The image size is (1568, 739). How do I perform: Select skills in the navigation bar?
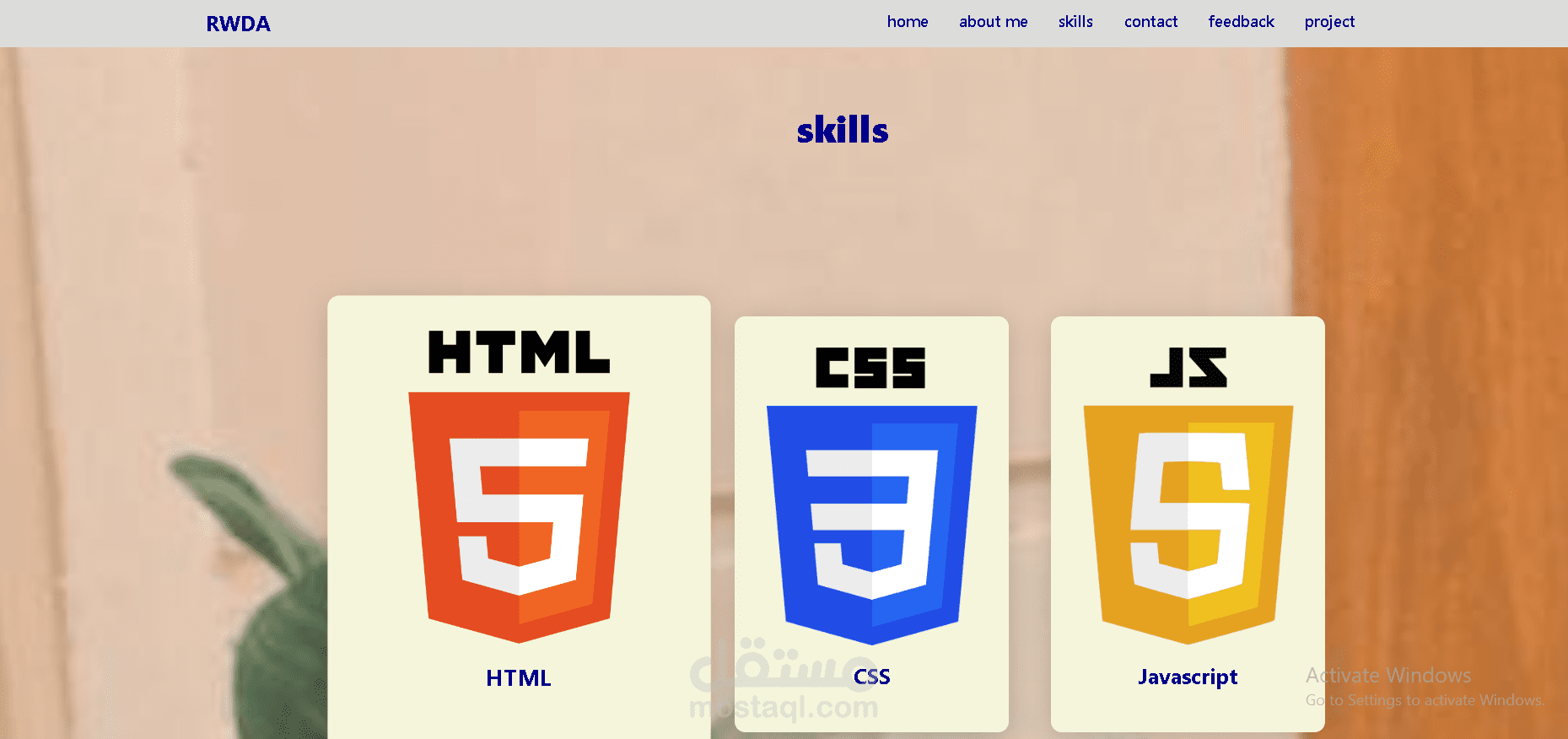(1075, 22)
